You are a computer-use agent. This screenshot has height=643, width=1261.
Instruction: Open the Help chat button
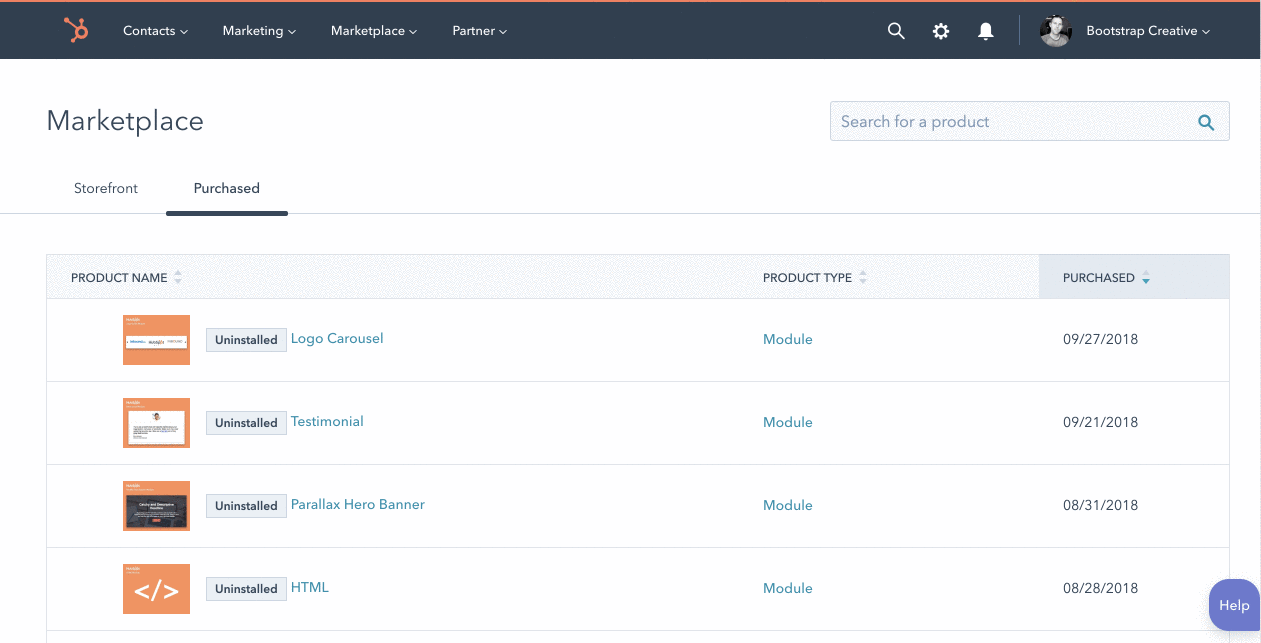click(x=1234, y=605)
